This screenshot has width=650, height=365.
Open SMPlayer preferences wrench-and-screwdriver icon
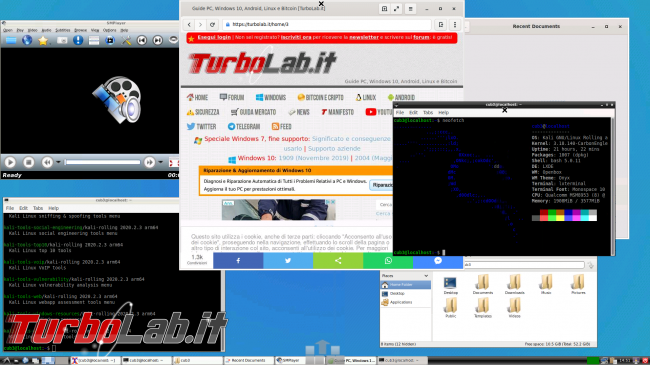[x=126, y=40]
